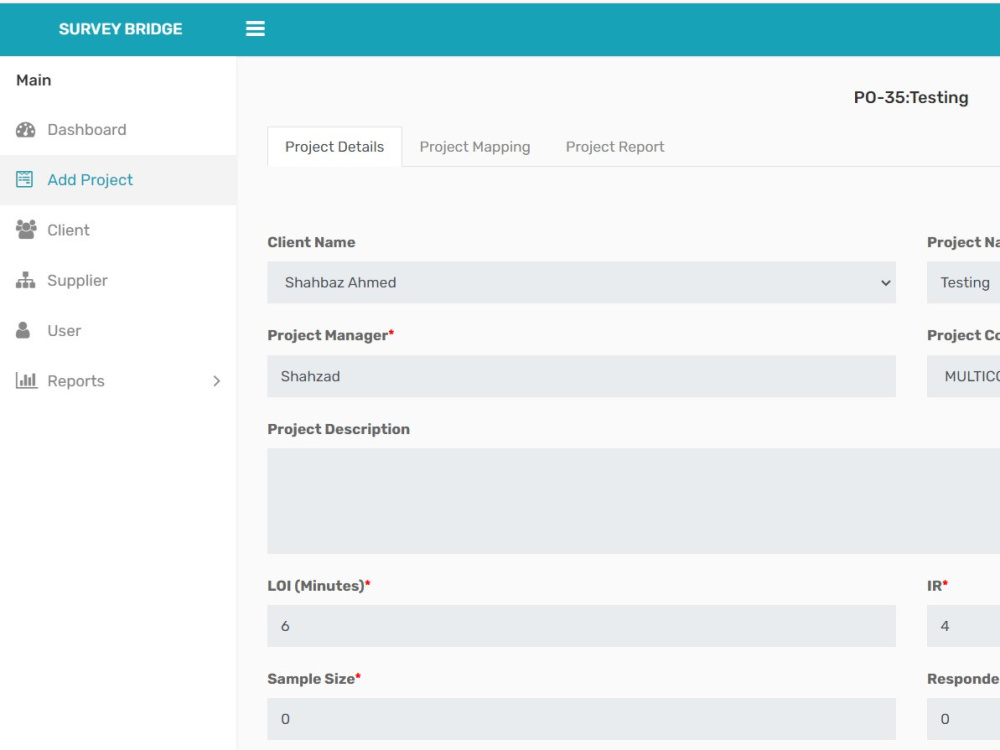Select Add Project in sidebar
The width and height of the screenshot is (1000, 750).
point(118,180)
